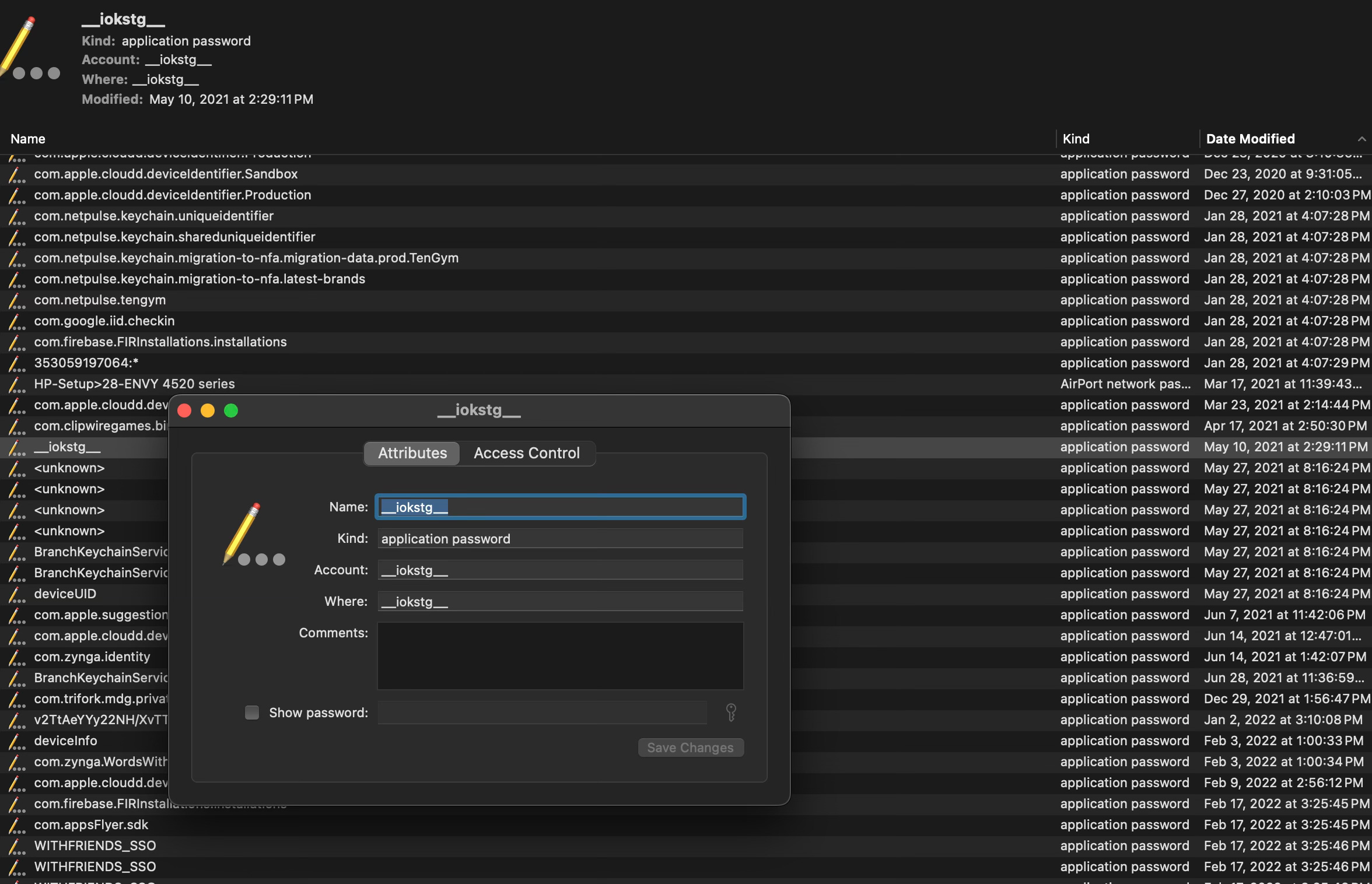
Task: Close the __iokstg__ dialog window
Action: tap(184, 411)
